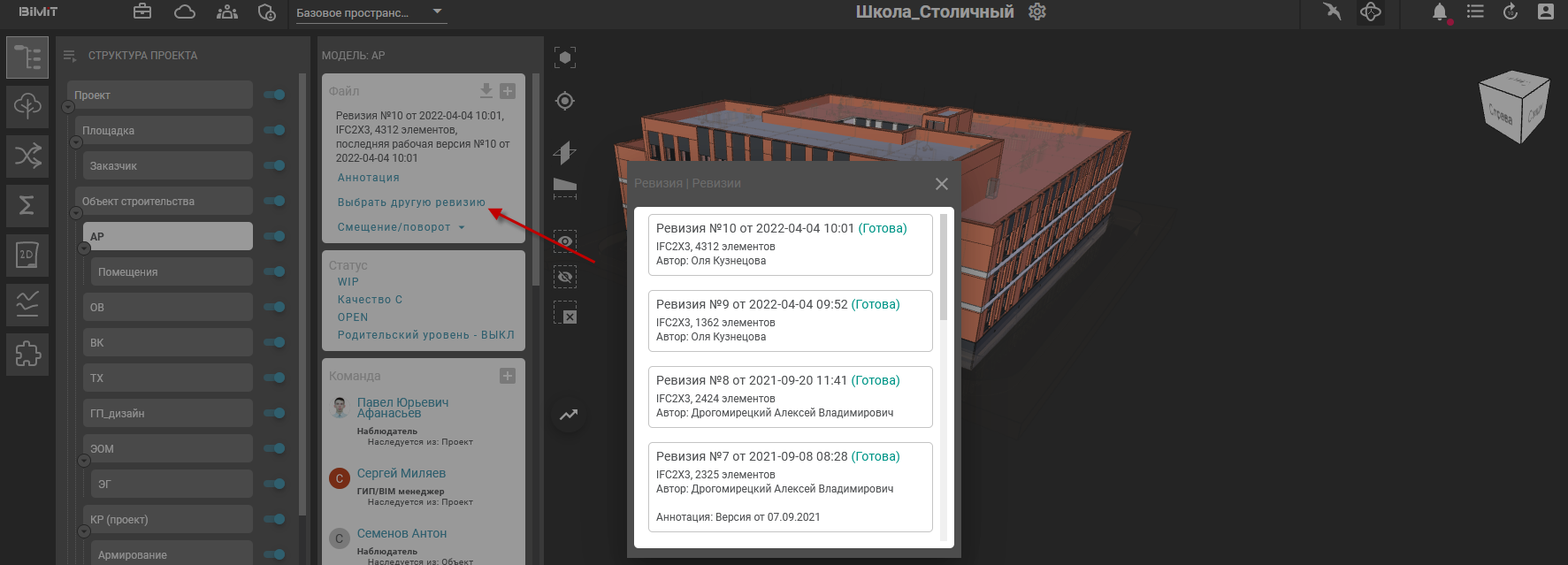
Task: Open the sigma summary sidebar icon
Action: tap(27, 205)
